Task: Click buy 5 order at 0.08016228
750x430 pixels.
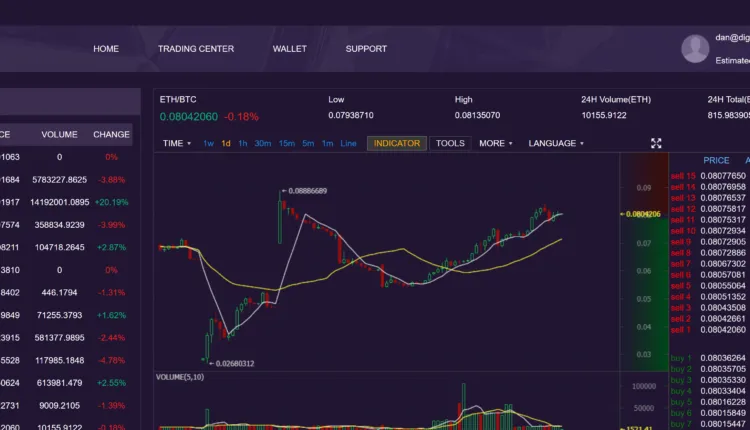Action: (x=708, y=402)
